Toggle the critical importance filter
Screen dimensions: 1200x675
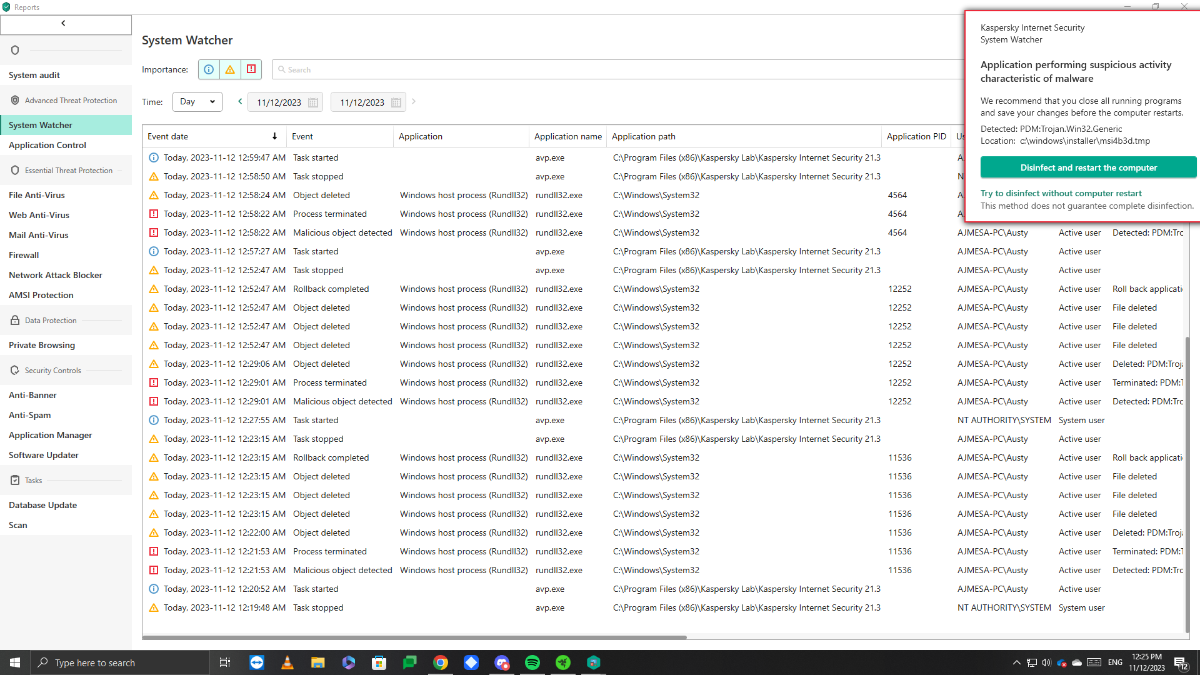coord(251,70)
